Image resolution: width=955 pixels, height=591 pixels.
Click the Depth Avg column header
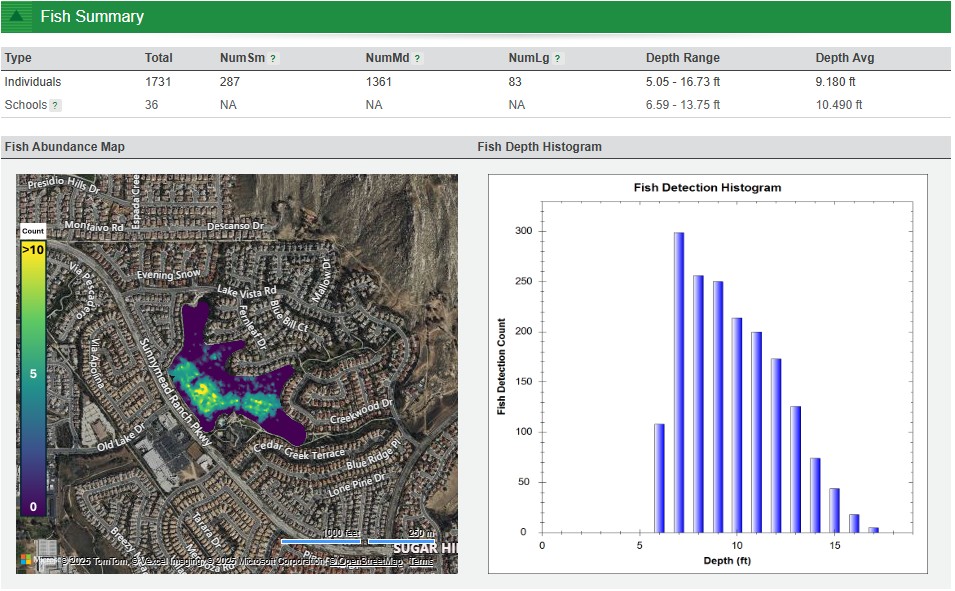pyautogui.click(x=845, y=58)
